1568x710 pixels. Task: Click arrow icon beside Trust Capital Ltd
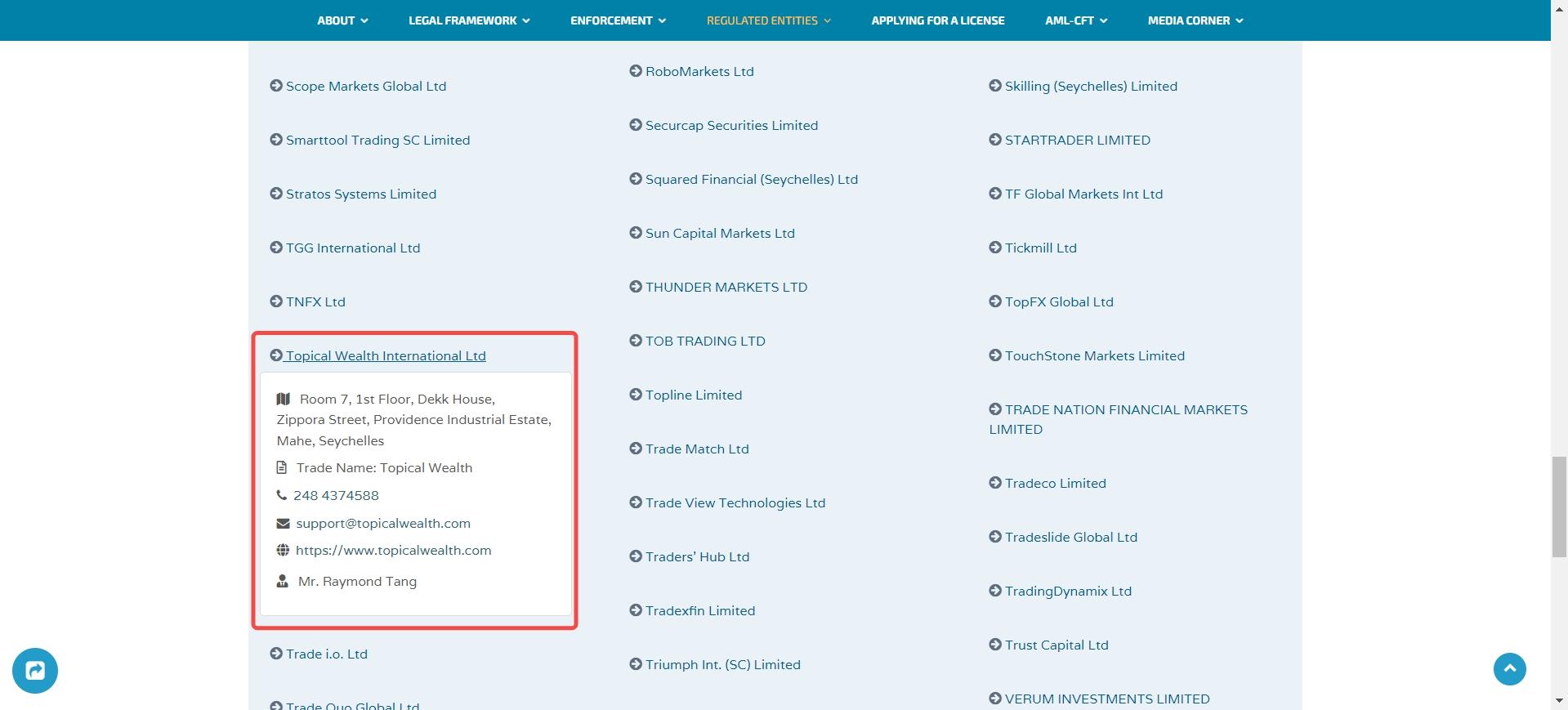(995, 644)
